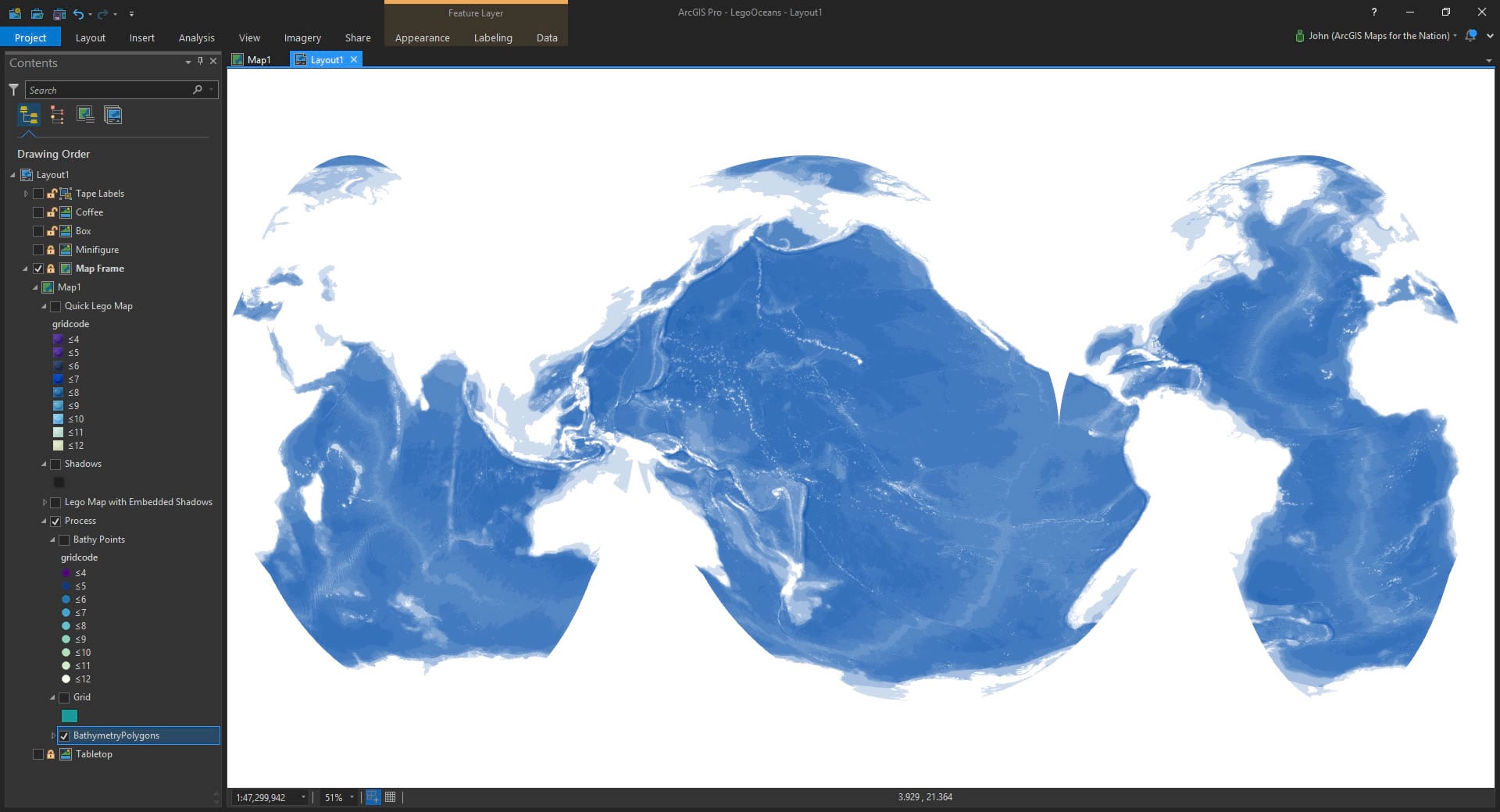Click the snapping toggle icon in status bar
This screenshot has width=1500, height=812.
tap(373, 797)
